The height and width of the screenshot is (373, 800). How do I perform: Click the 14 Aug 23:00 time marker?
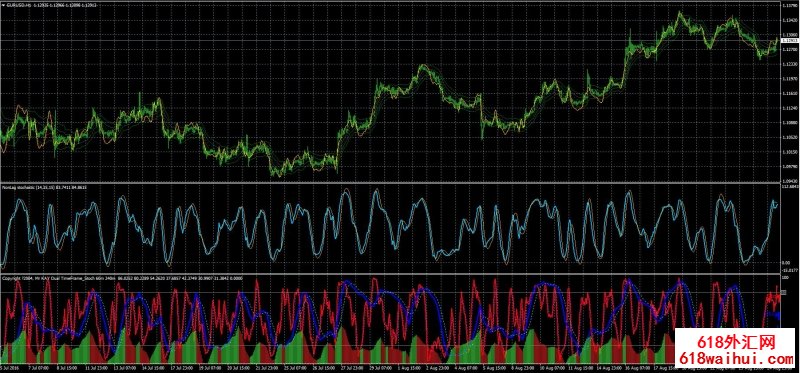click(x=609, y=367)
